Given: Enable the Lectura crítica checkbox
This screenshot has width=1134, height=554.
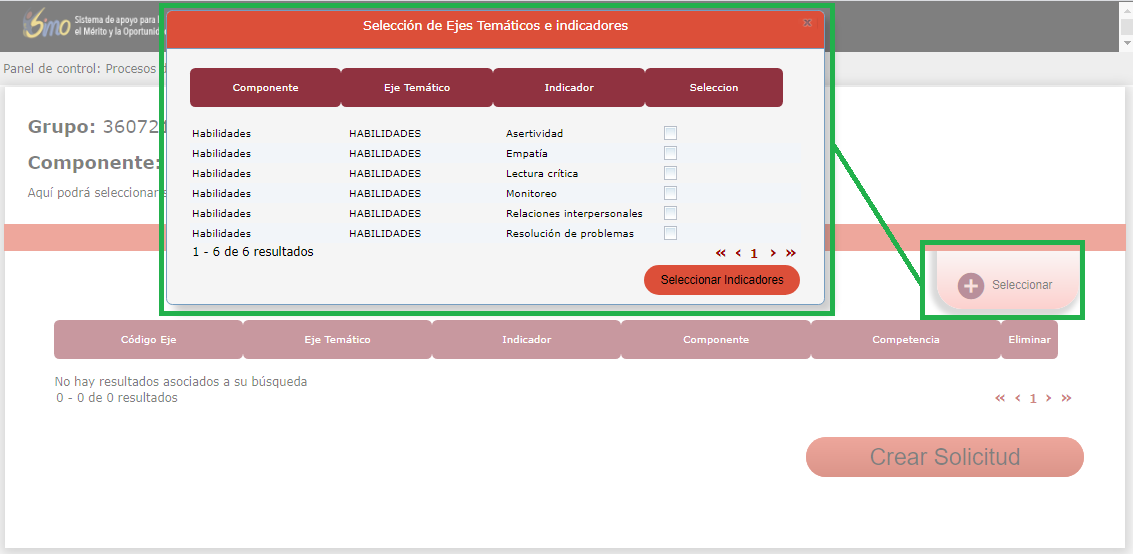Looking at the screenshot, I should coord(670,173).
